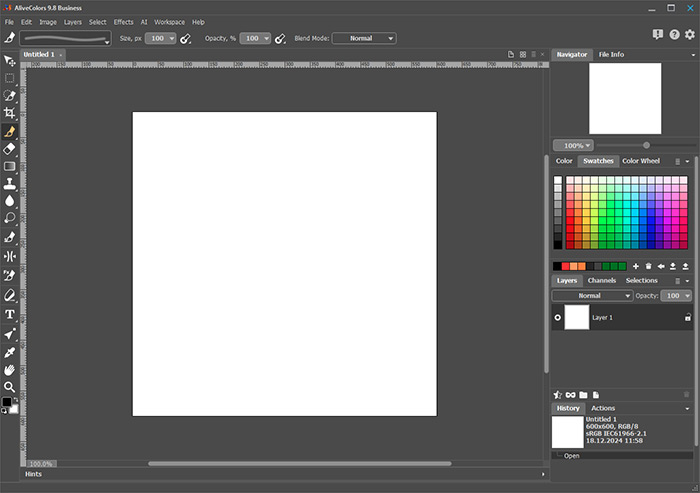The image size is (700, 493).
Task: Select the Open history state
Action: pyautogui.click(x=622, y=455)
